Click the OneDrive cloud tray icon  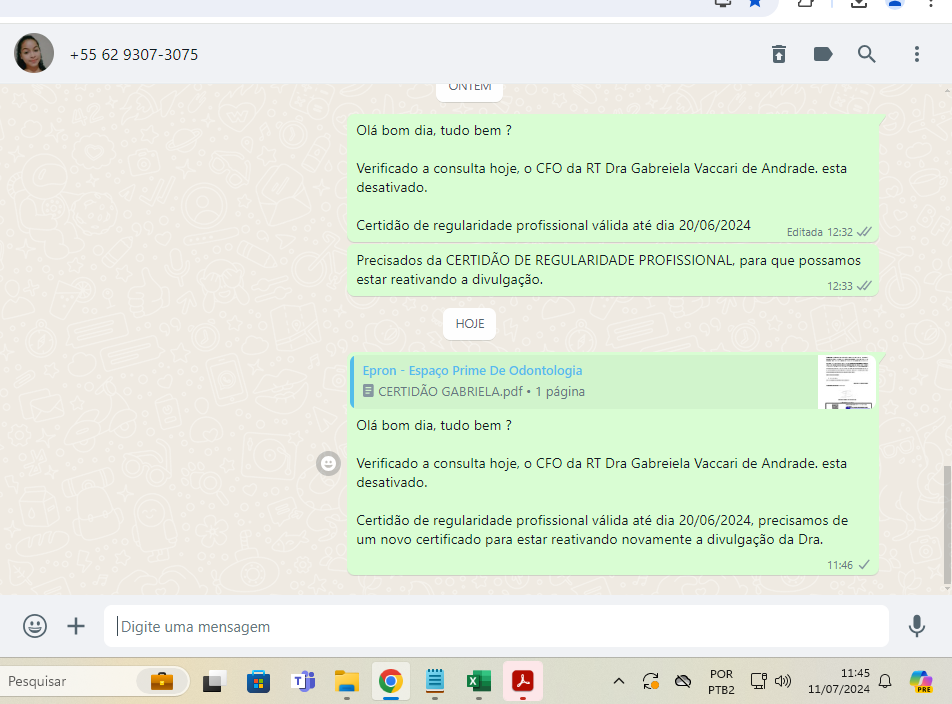(683, 681)
